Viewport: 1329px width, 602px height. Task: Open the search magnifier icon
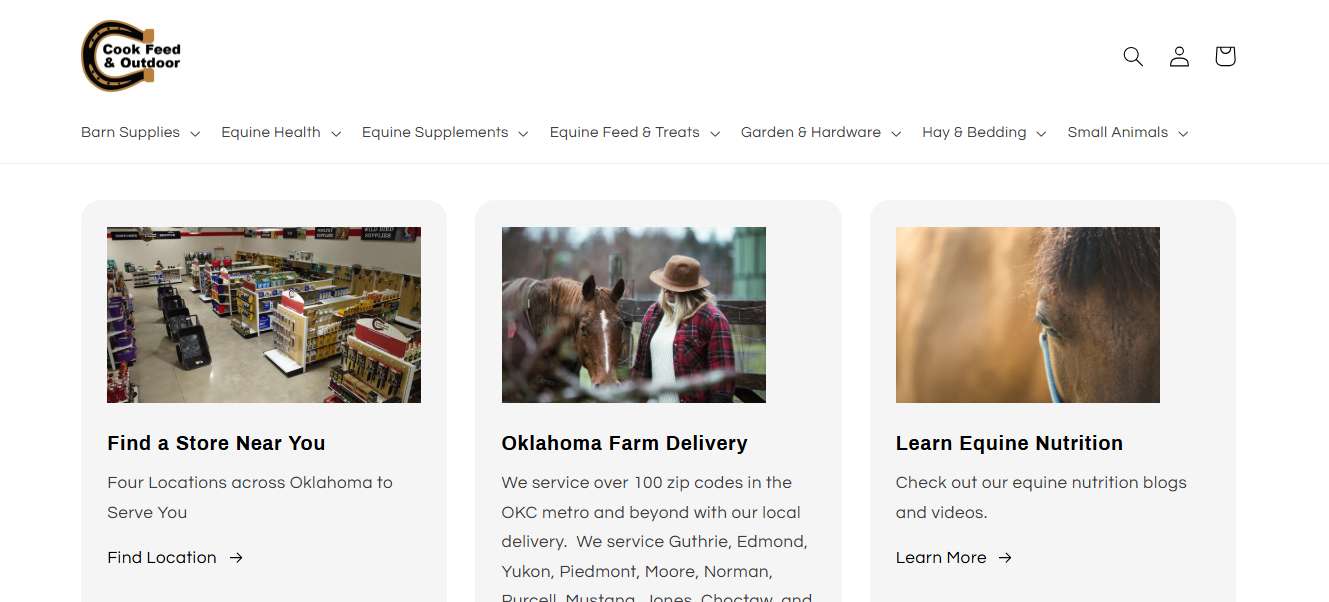[x=1133, y=56]
